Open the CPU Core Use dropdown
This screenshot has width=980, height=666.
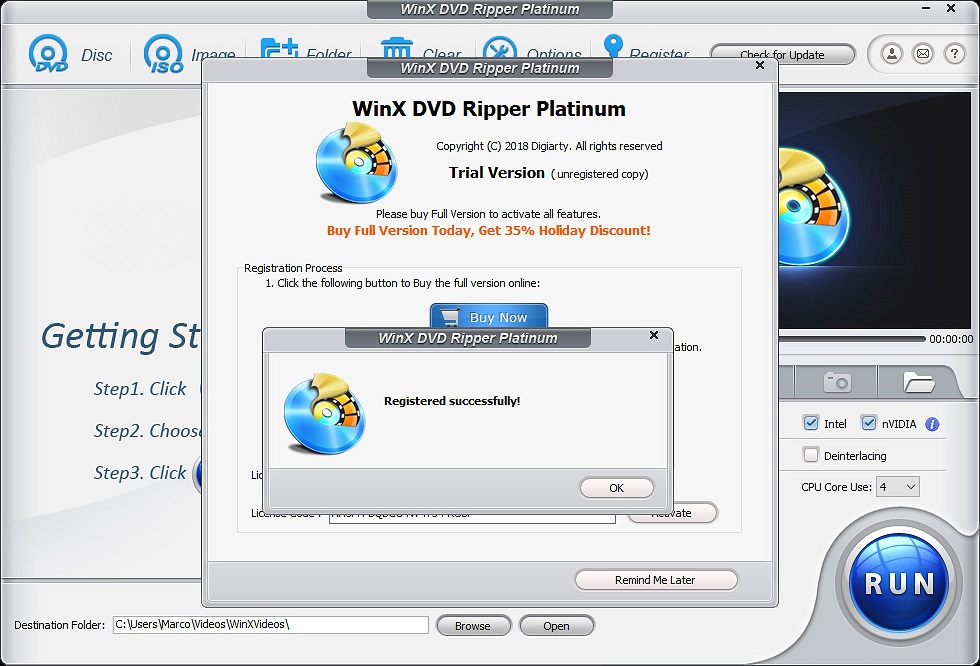coord(898,487)
